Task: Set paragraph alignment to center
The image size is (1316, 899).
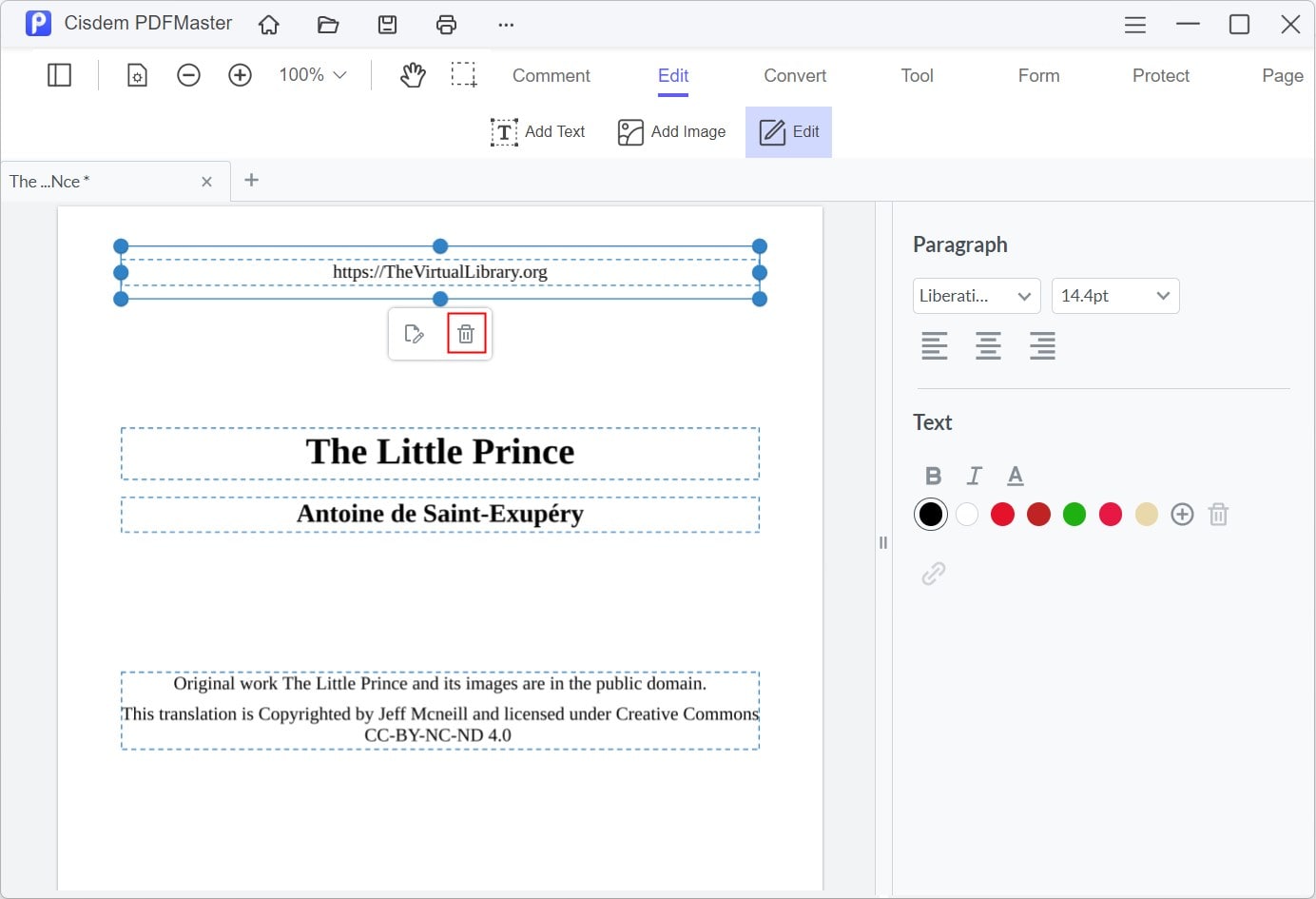Action: [x=988, y=345]
